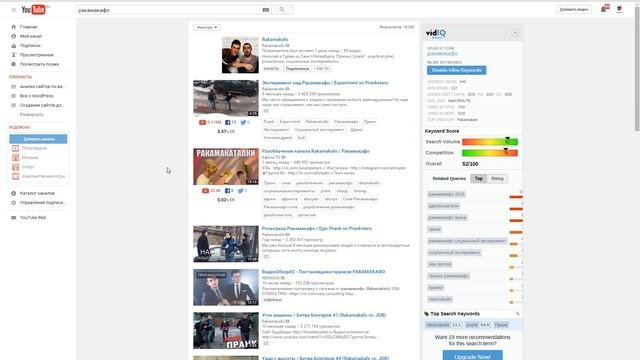Open the ПРАНК Угон машины thumbnail

[x=226, y=331]
